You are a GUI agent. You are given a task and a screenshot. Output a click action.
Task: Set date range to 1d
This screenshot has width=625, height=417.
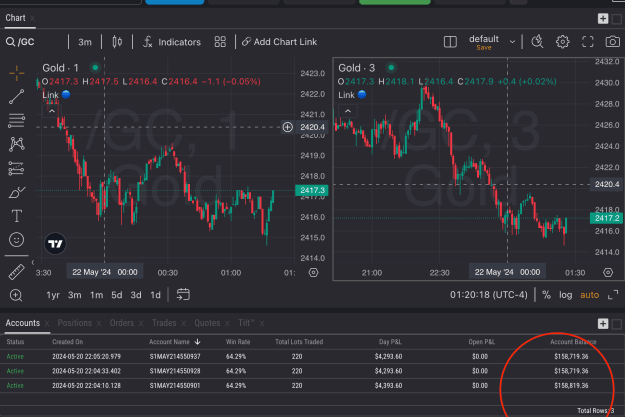[x=155, y=295]
